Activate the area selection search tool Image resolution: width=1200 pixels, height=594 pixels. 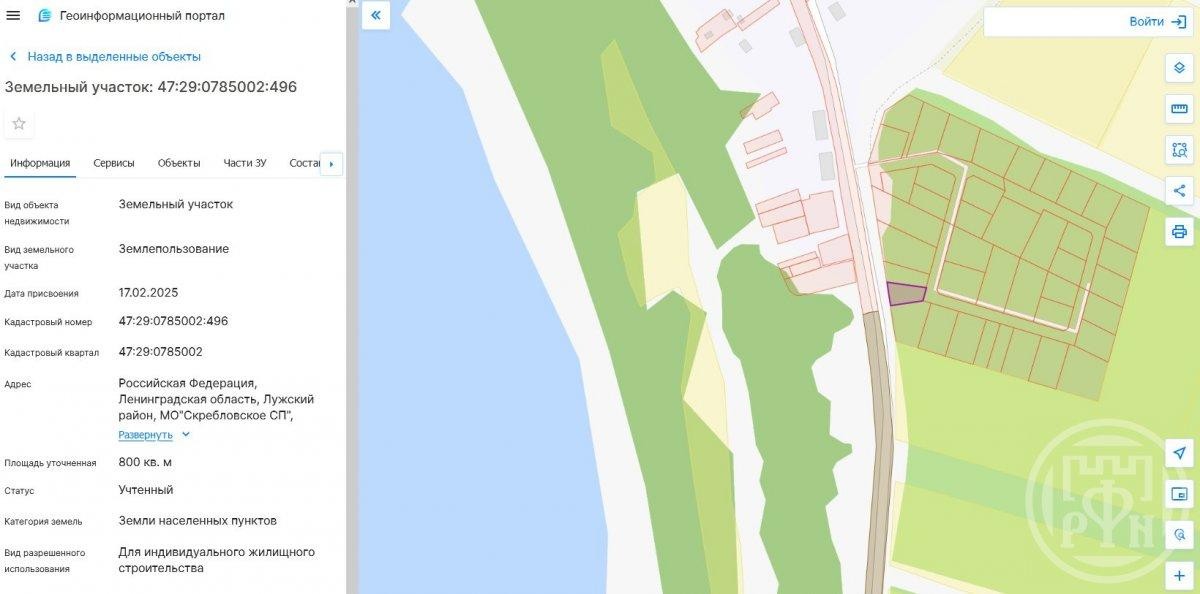point(1179,150)
